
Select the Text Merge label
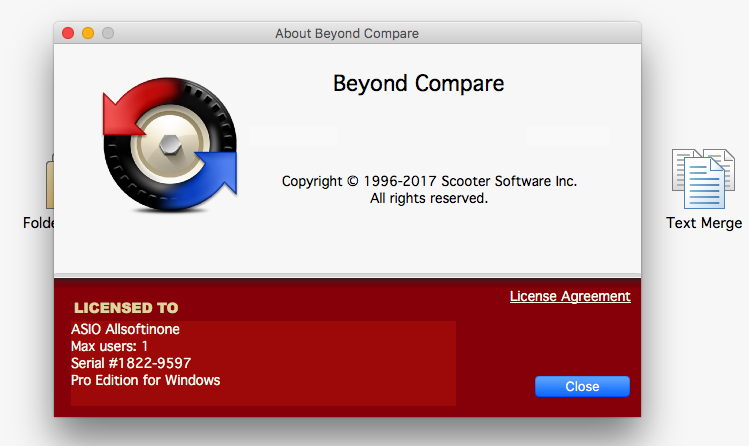pyautogui.click(x=704, y=223)
